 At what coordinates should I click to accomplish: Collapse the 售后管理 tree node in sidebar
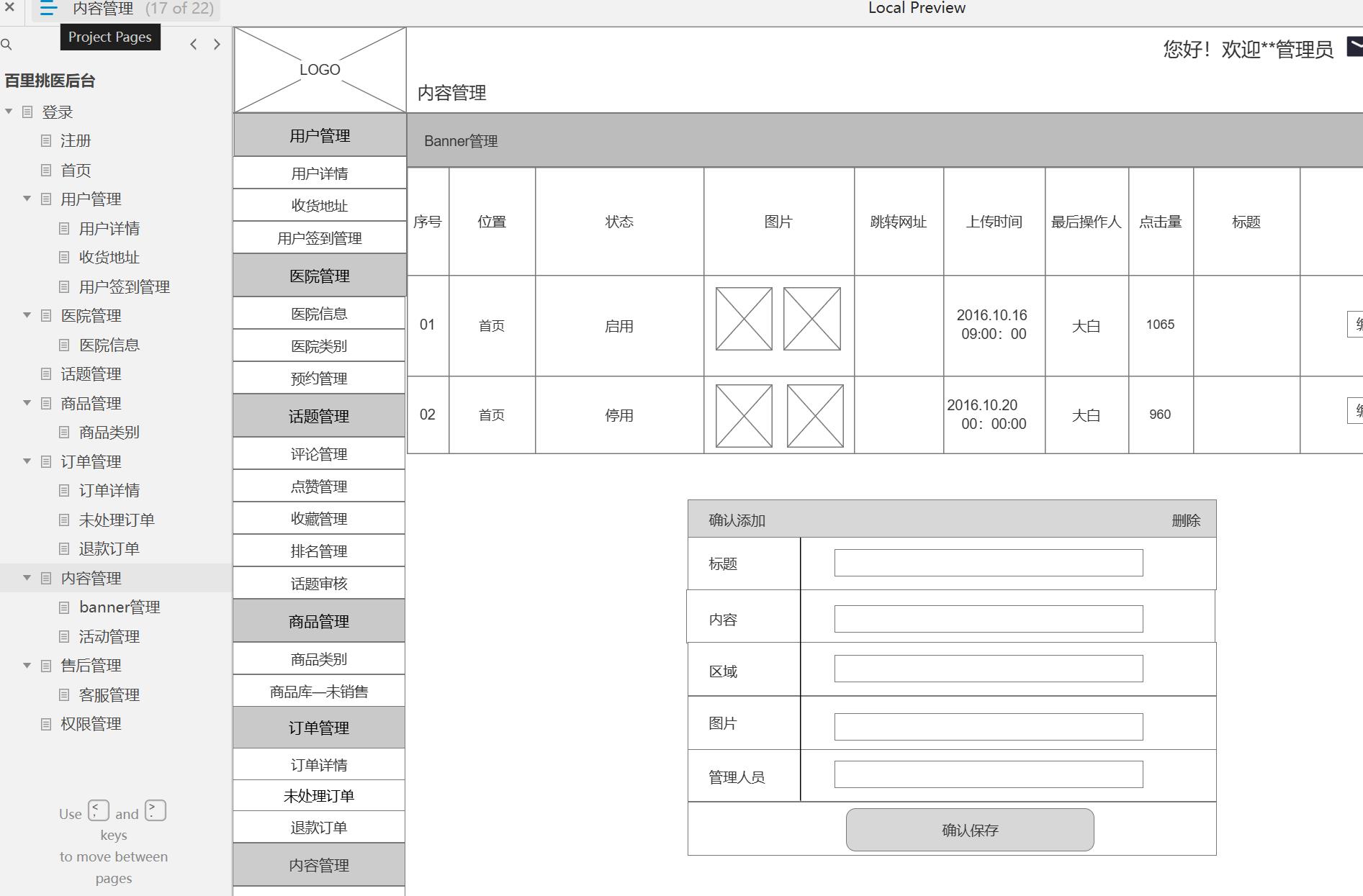[x=27, y=666]
